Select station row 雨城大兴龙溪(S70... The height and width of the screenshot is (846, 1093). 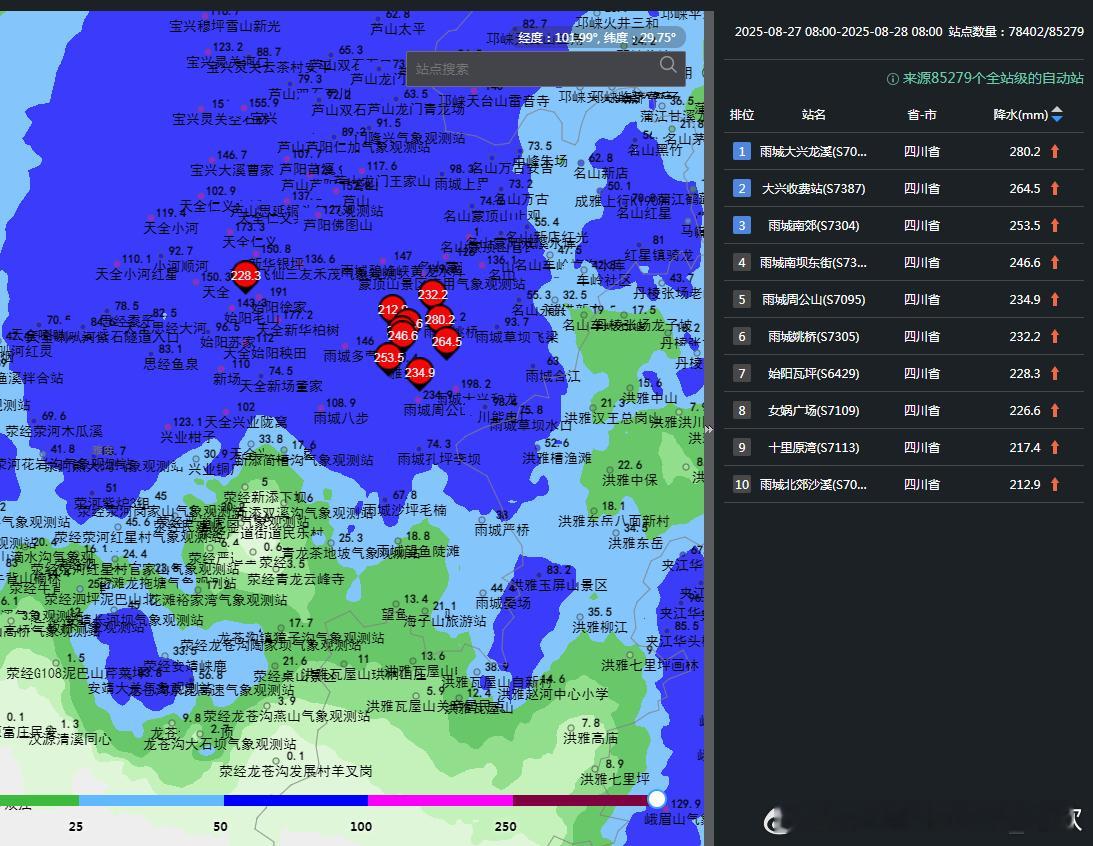(903, 151)
